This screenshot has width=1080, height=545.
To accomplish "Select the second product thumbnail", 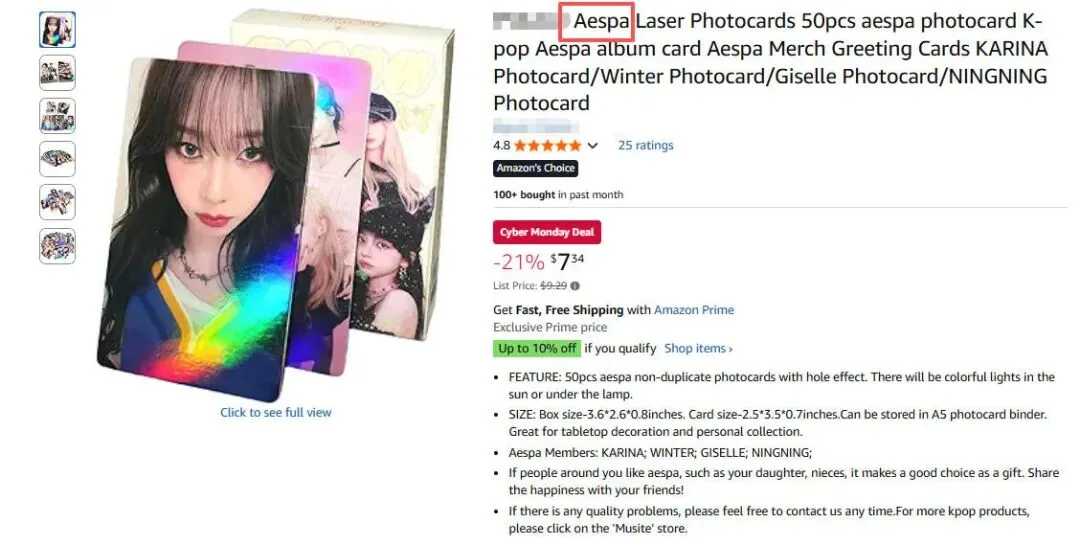I will [57, 73].
